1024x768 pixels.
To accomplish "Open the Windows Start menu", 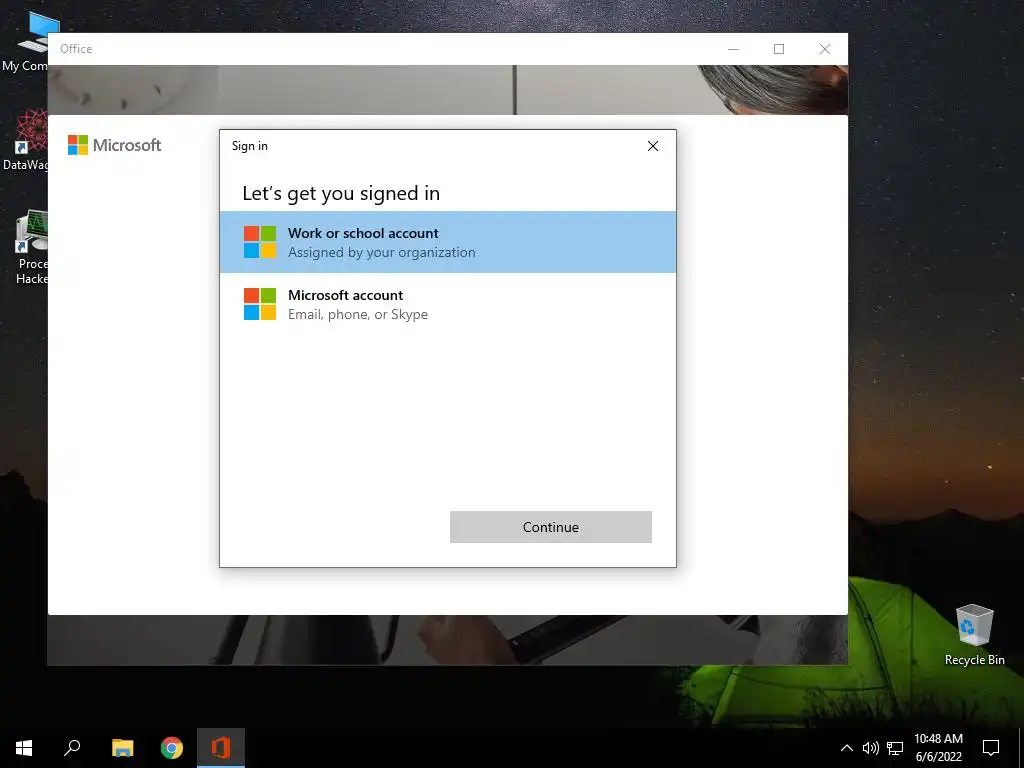I will 24,748.
